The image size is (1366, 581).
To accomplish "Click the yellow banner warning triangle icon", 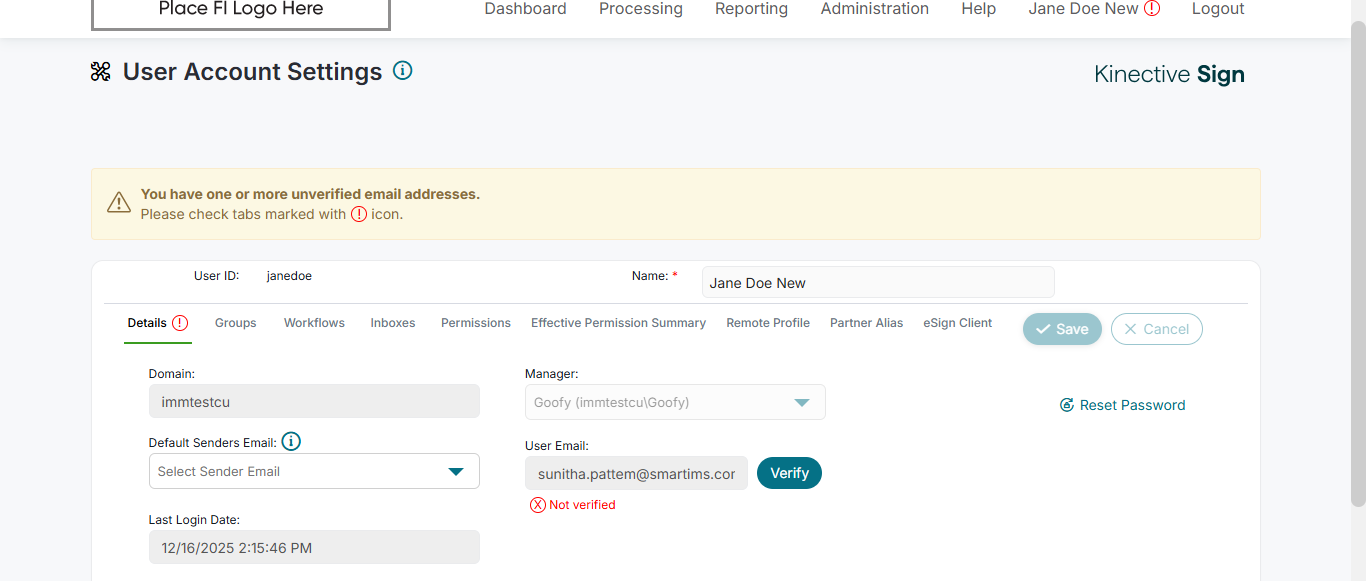I will (119, 203).
